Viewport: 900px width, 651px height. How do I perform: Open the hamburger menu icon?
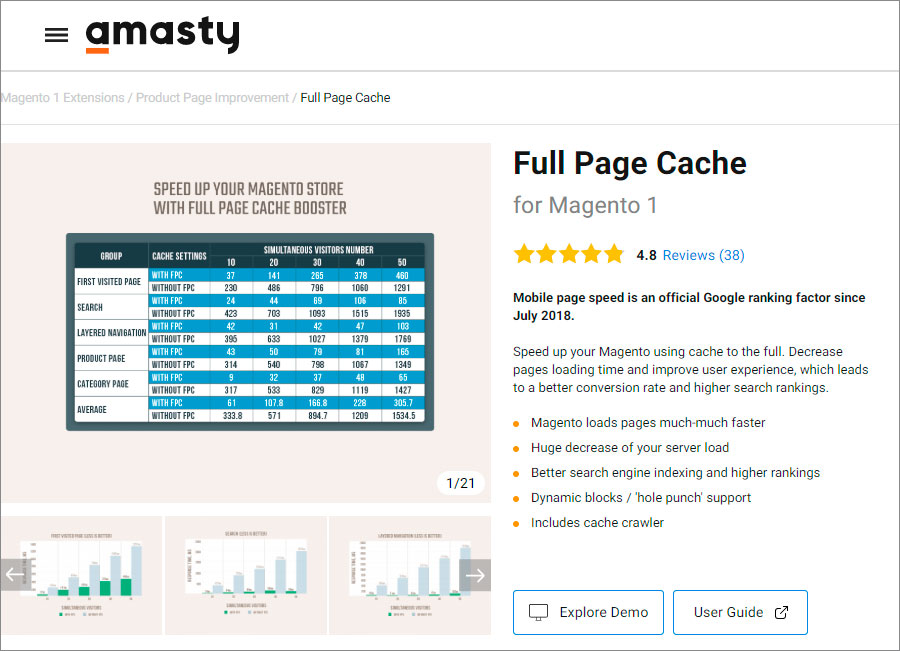56,35
